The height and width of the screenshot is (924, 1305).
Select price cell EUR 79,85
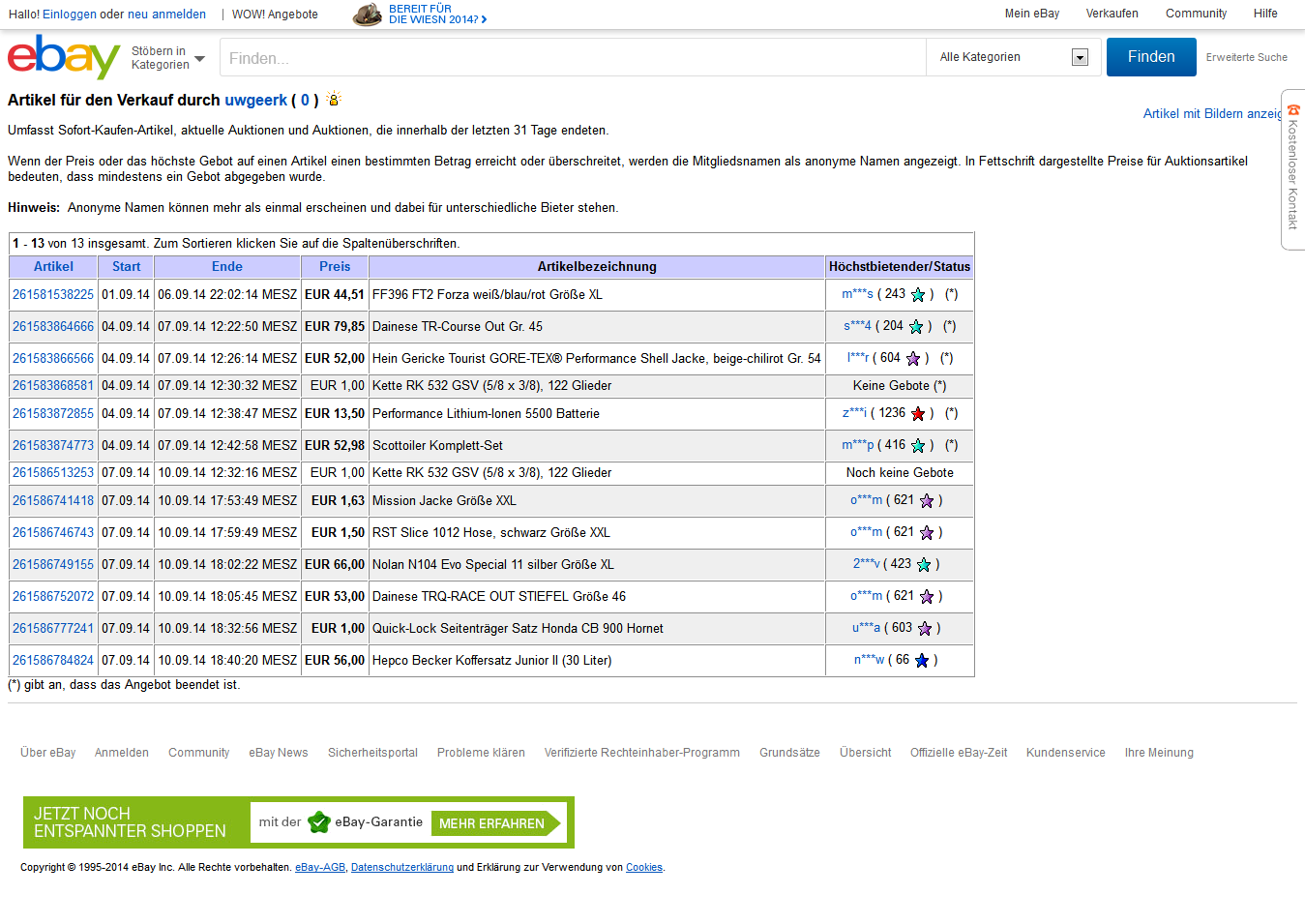pyautogui.click(x=335, y=327)
